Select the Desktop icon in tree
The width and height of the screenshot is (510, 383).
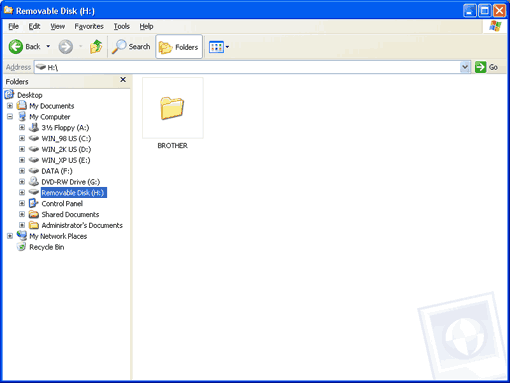(x=9, y=95)
